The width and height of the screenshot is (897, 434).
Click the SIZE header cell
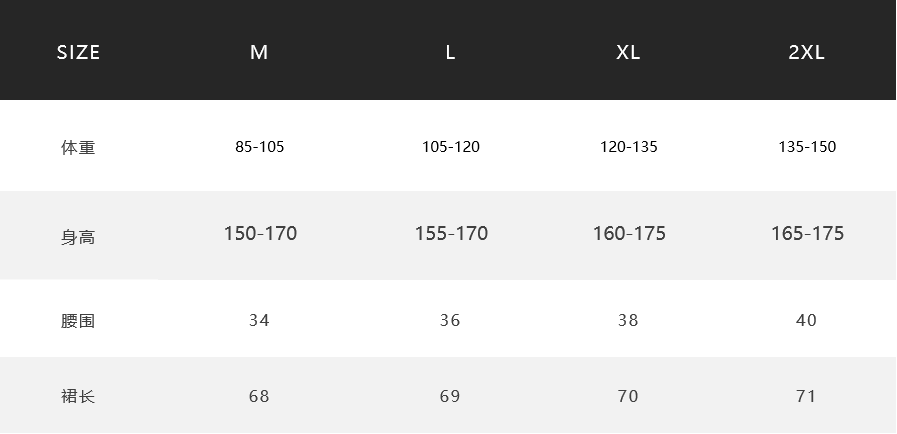(78, 53)
